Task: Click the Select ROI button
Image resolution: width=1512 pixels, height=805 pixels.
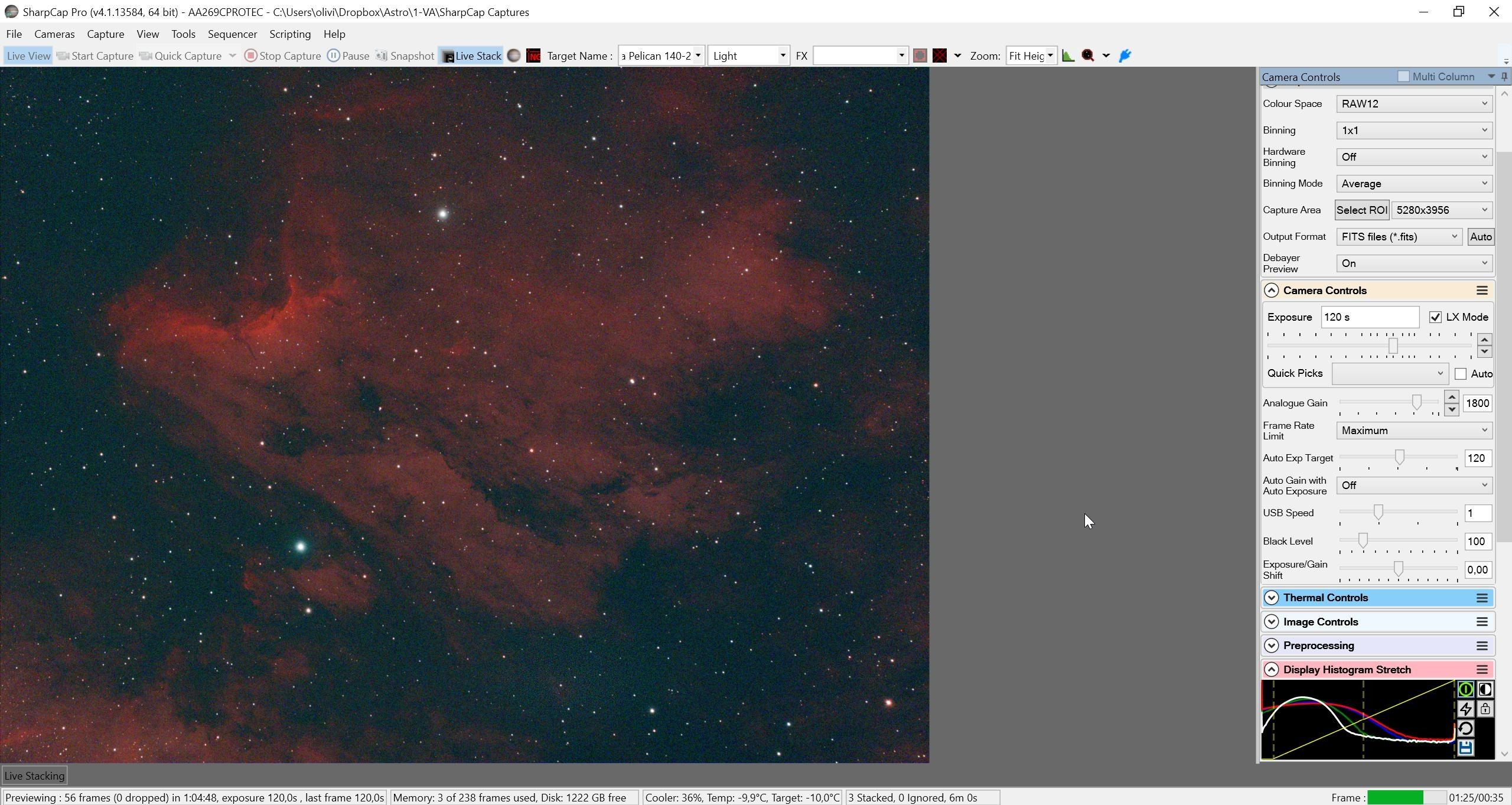Action: click(x=1361, y=210)
